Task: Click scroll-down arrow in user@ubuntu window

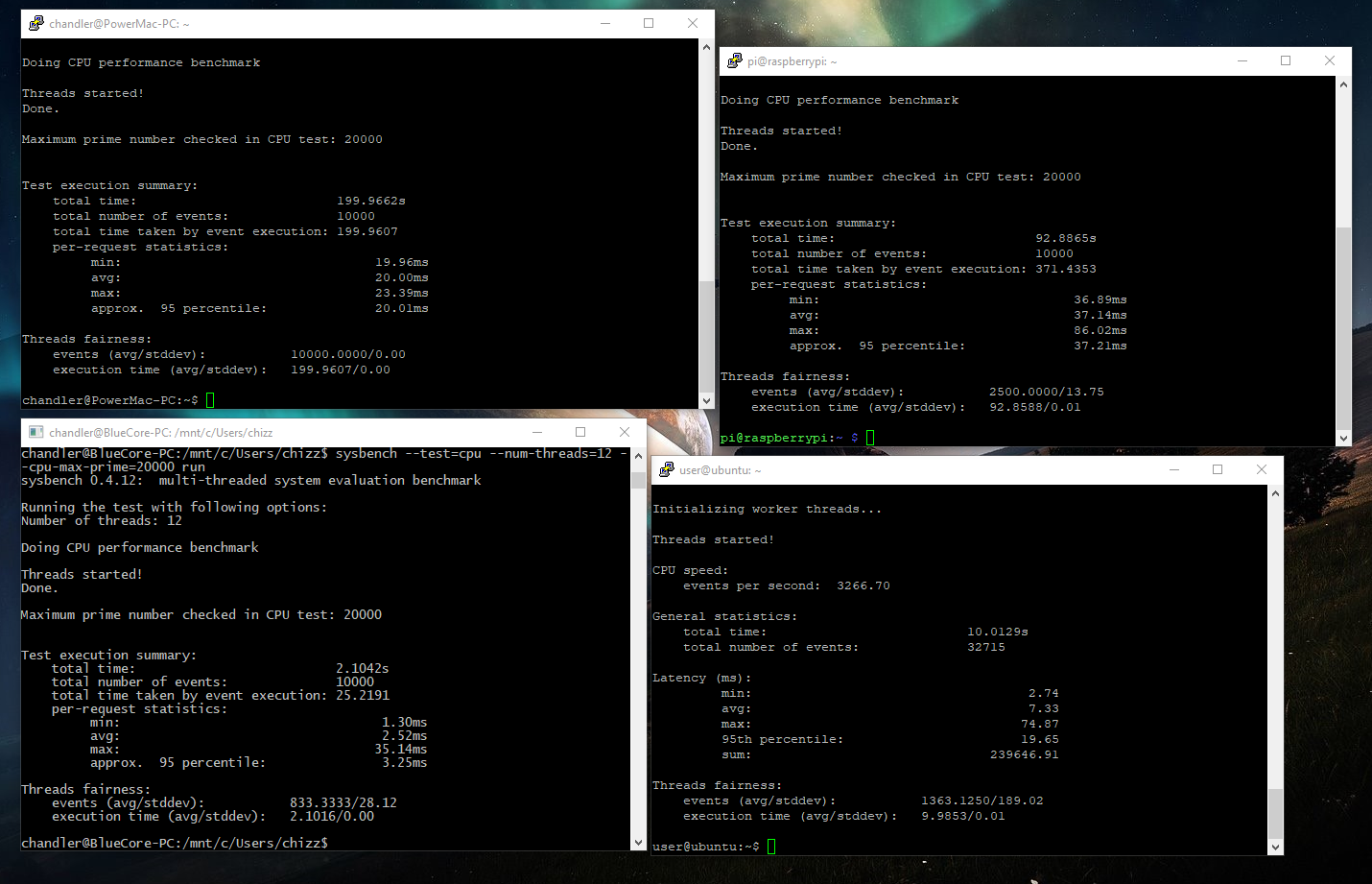Action: coord(1275,848)
